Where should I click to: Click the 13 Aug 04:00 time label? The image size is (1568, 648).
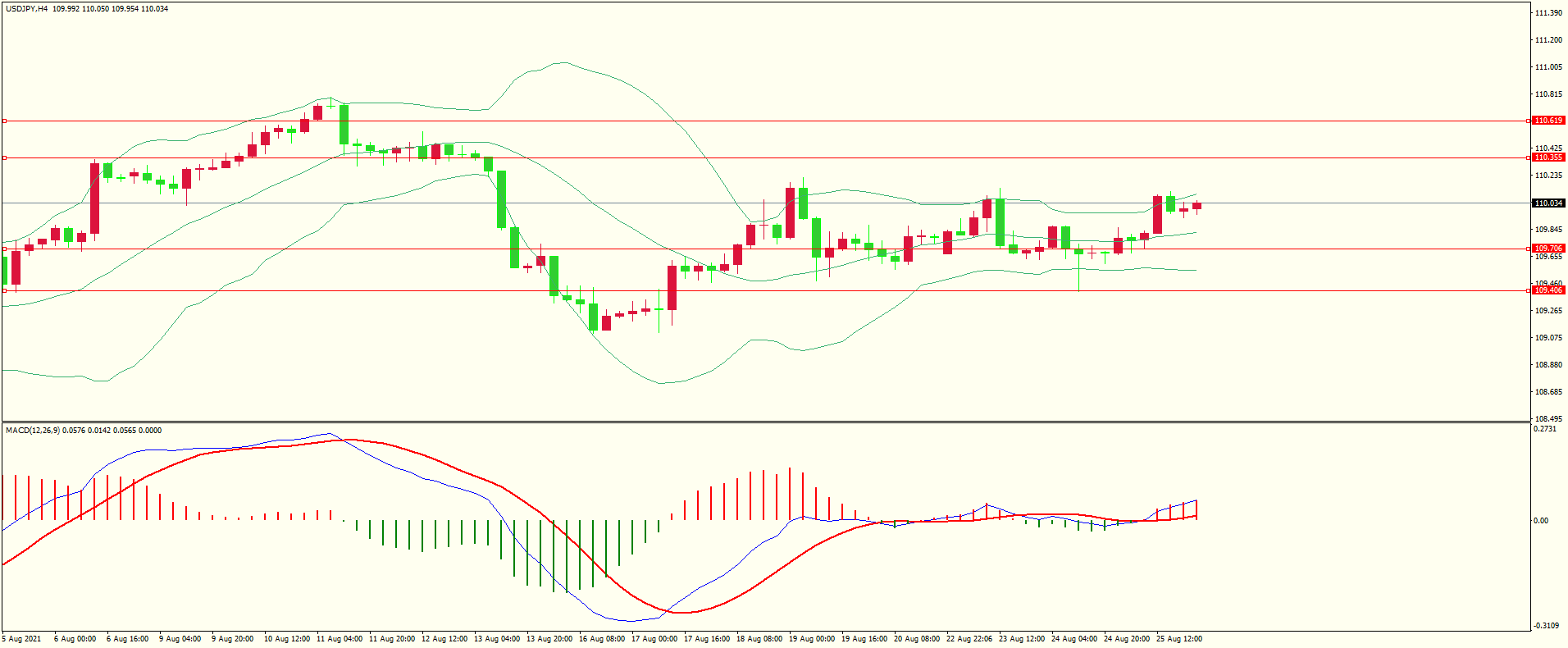click(496, 639)
